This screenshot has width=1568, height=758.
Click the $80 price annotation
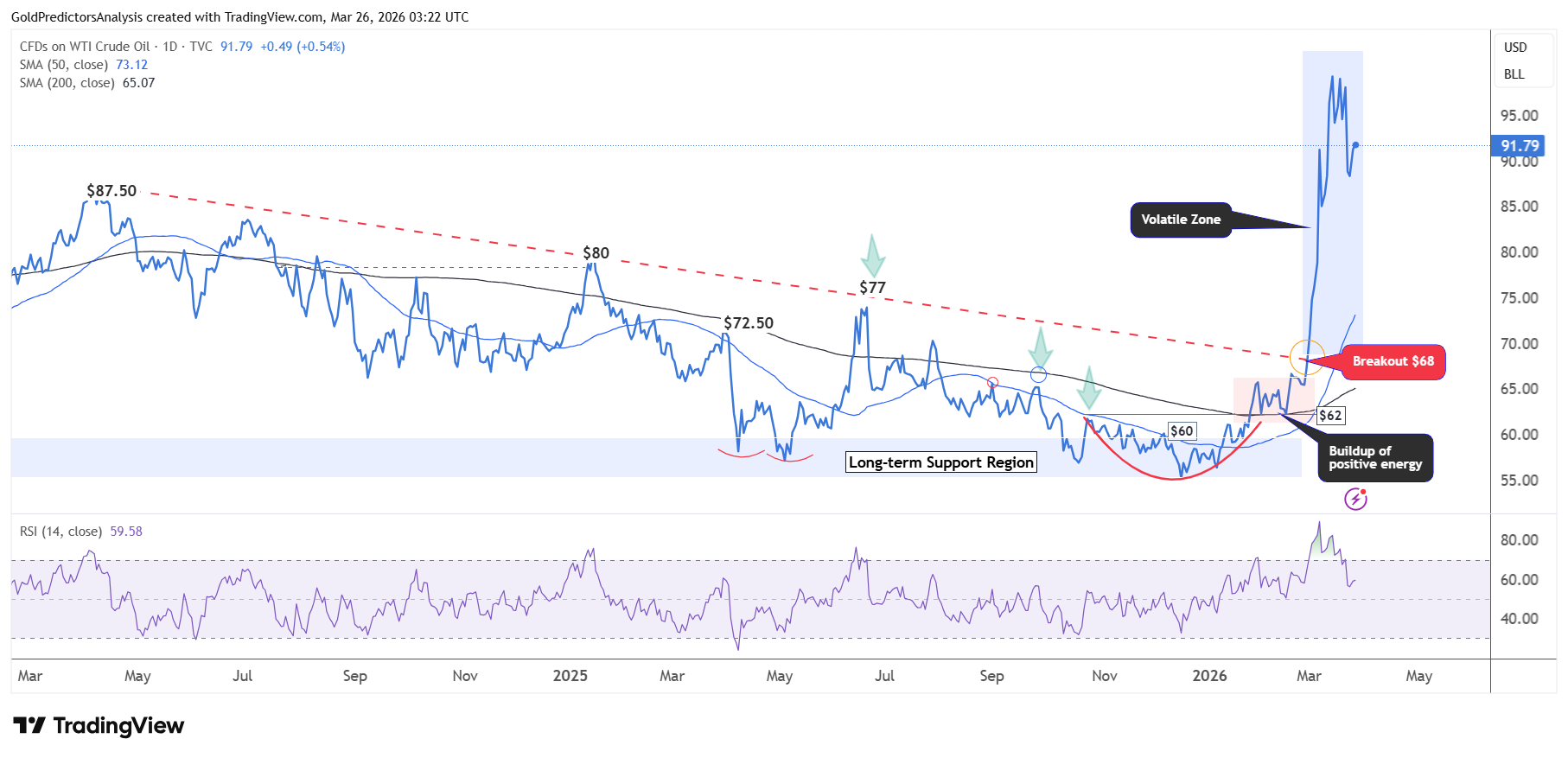pos(596,253)
